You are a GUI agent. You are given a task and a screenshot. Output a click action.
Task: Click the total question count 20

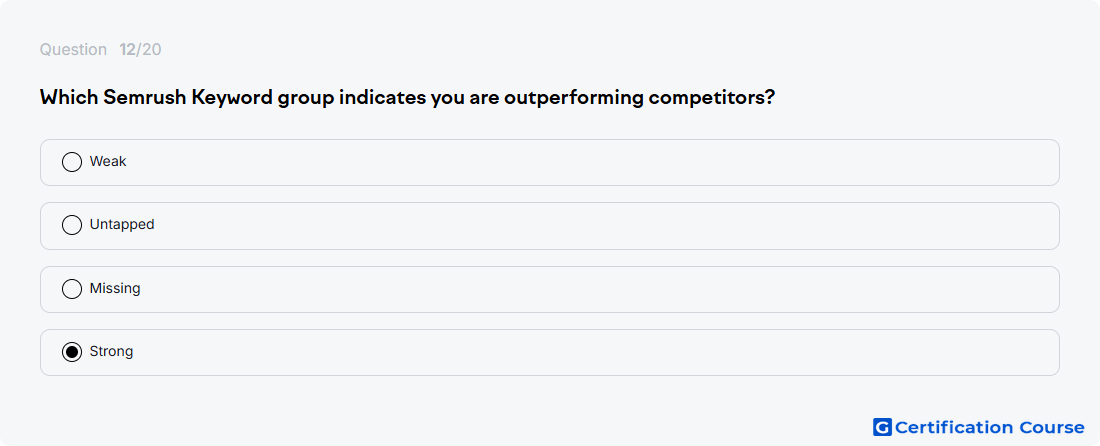coord(152,50)
